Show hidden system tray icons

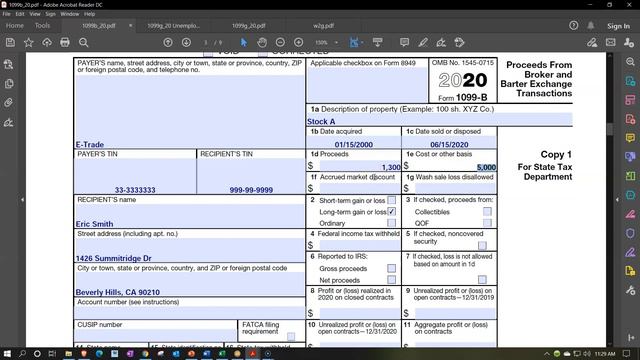(547, 353)
